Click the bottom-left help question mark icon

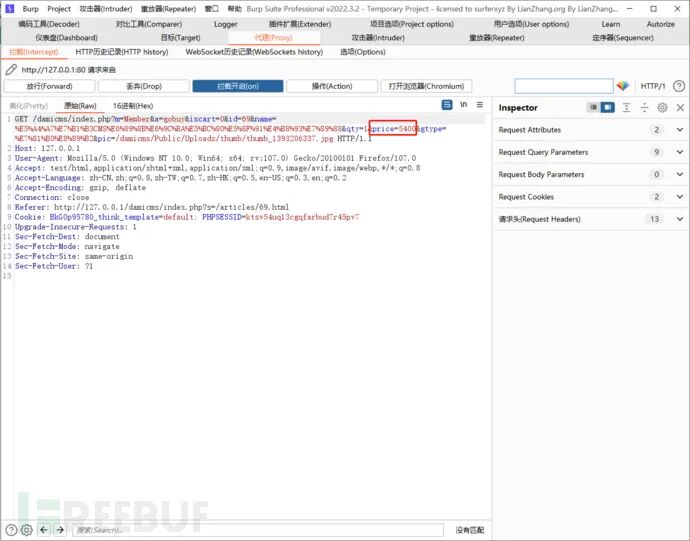(x=11, y=530)
